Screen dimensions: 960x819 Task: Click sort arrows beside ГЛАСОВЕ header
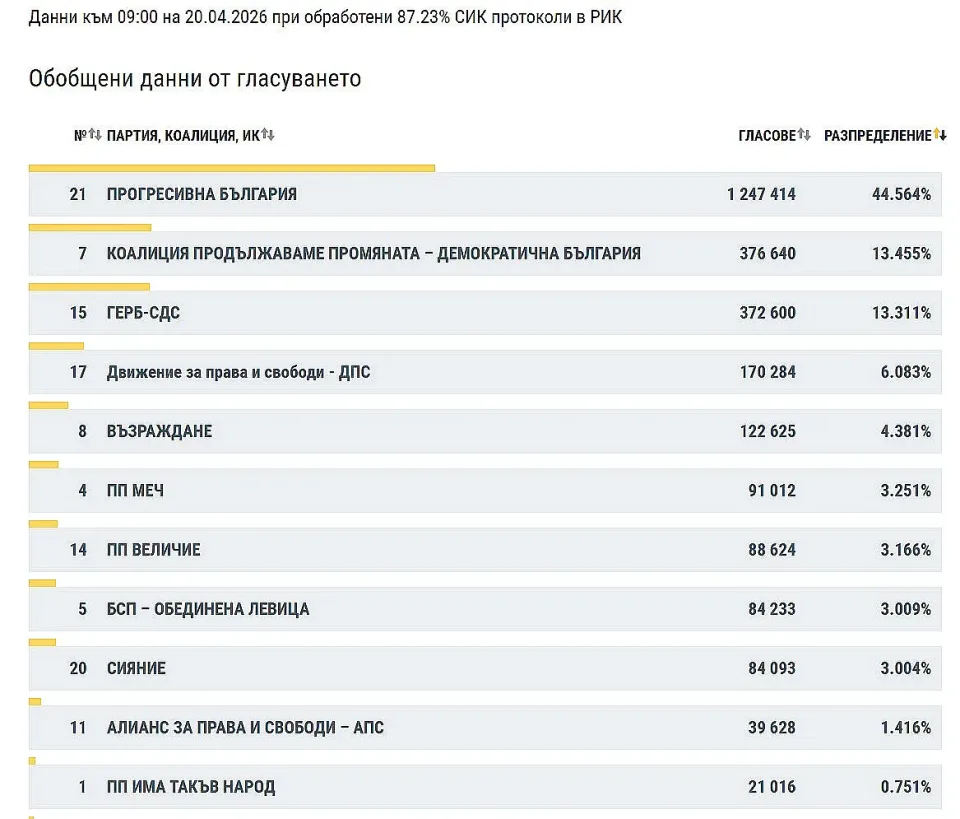point(804,135)
